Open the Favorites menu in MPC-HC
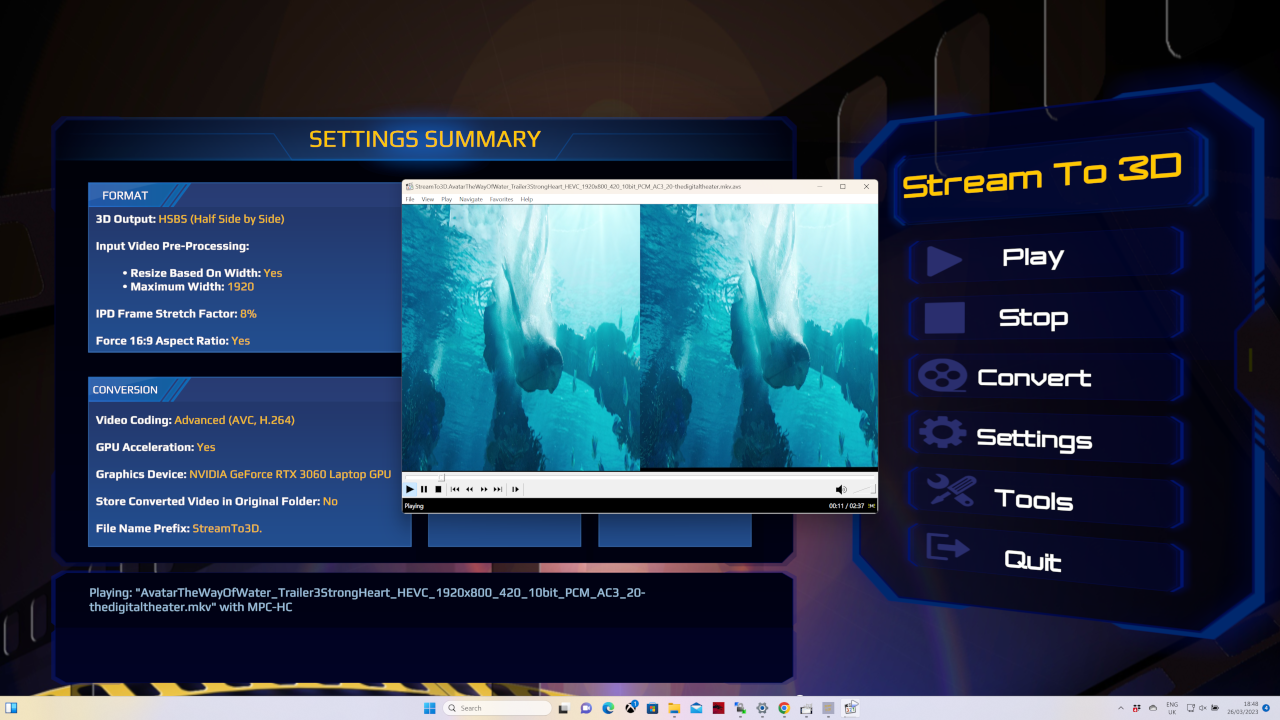 pos(501,199)
